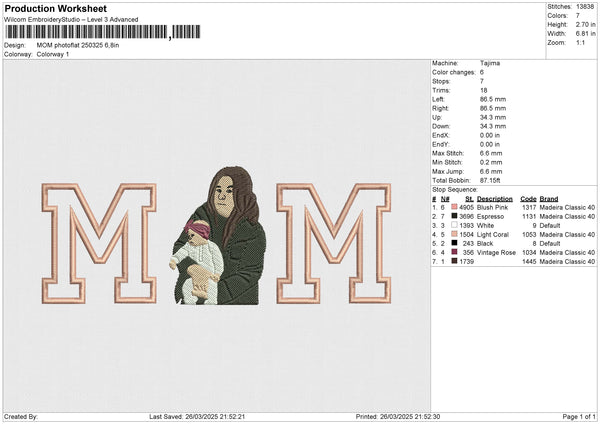
Task: Click the Espresso color swatch
Action: tap(454, 216)
